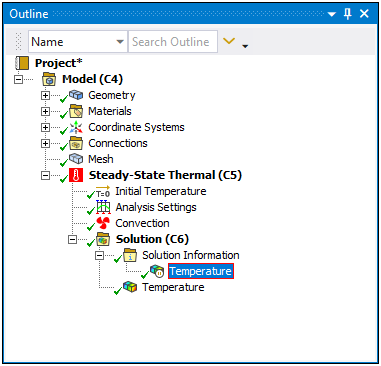Click the Steady-State Thermal thermometer icon
Screen dimensions: 381x366
click(76, 175)
